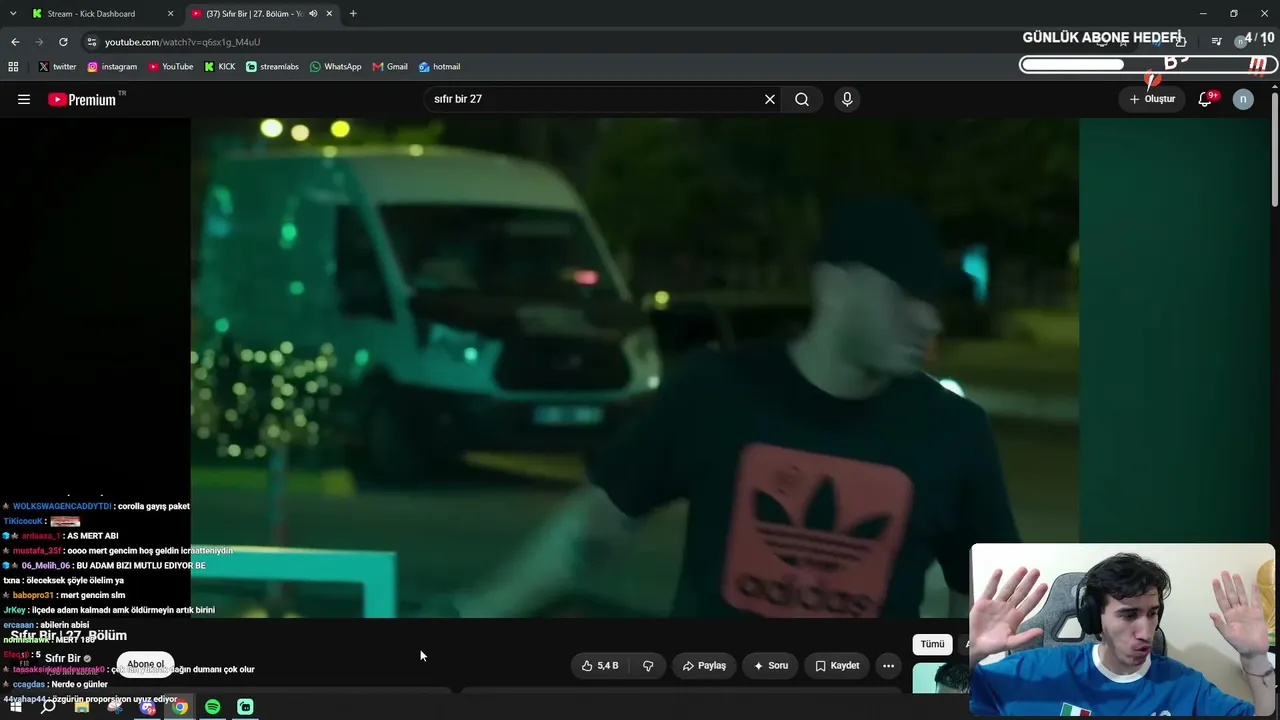Open the Windows Start menu
The height and width of the screenshot is (720, 1280).
16,707
